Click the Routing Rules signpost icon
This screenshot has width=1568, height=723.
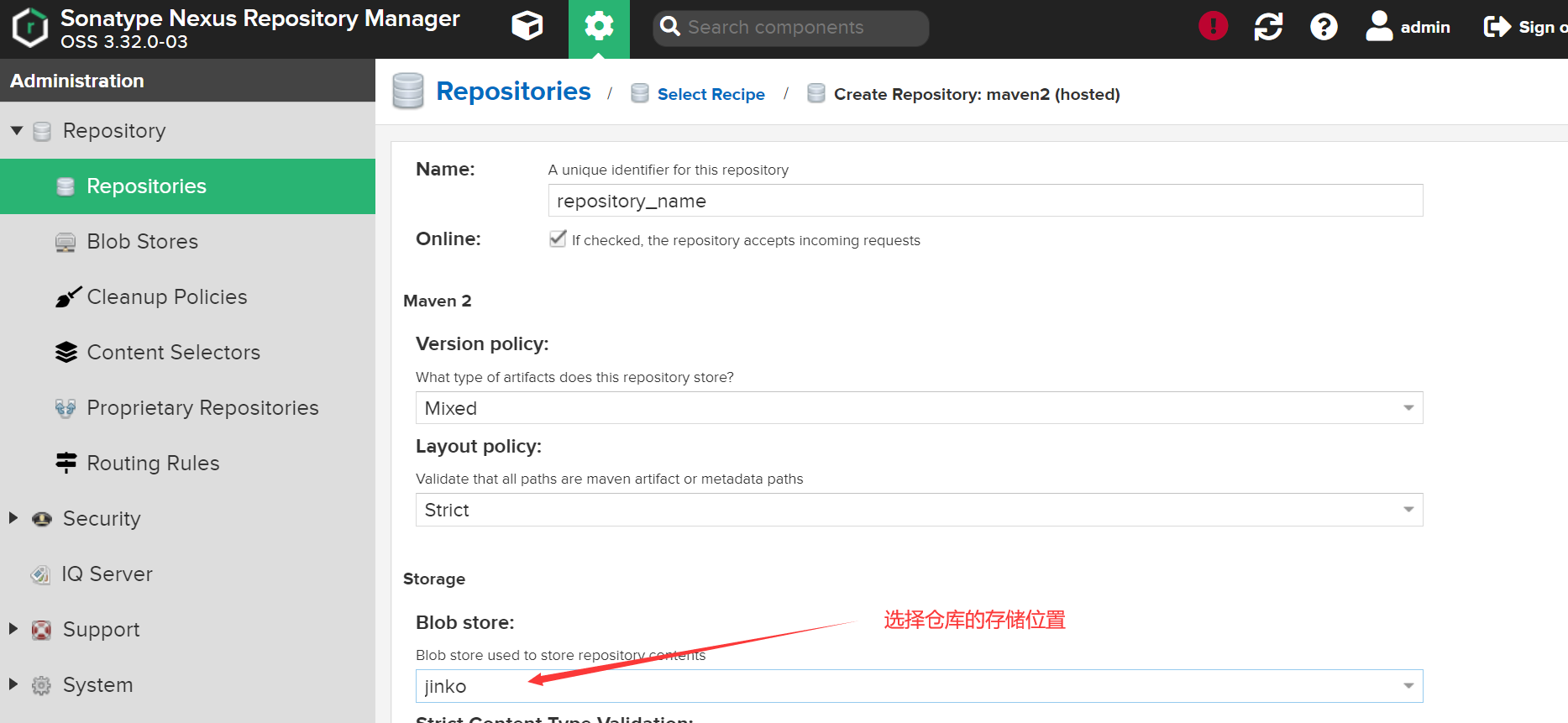pyautogui.click(x=66, y=463)
